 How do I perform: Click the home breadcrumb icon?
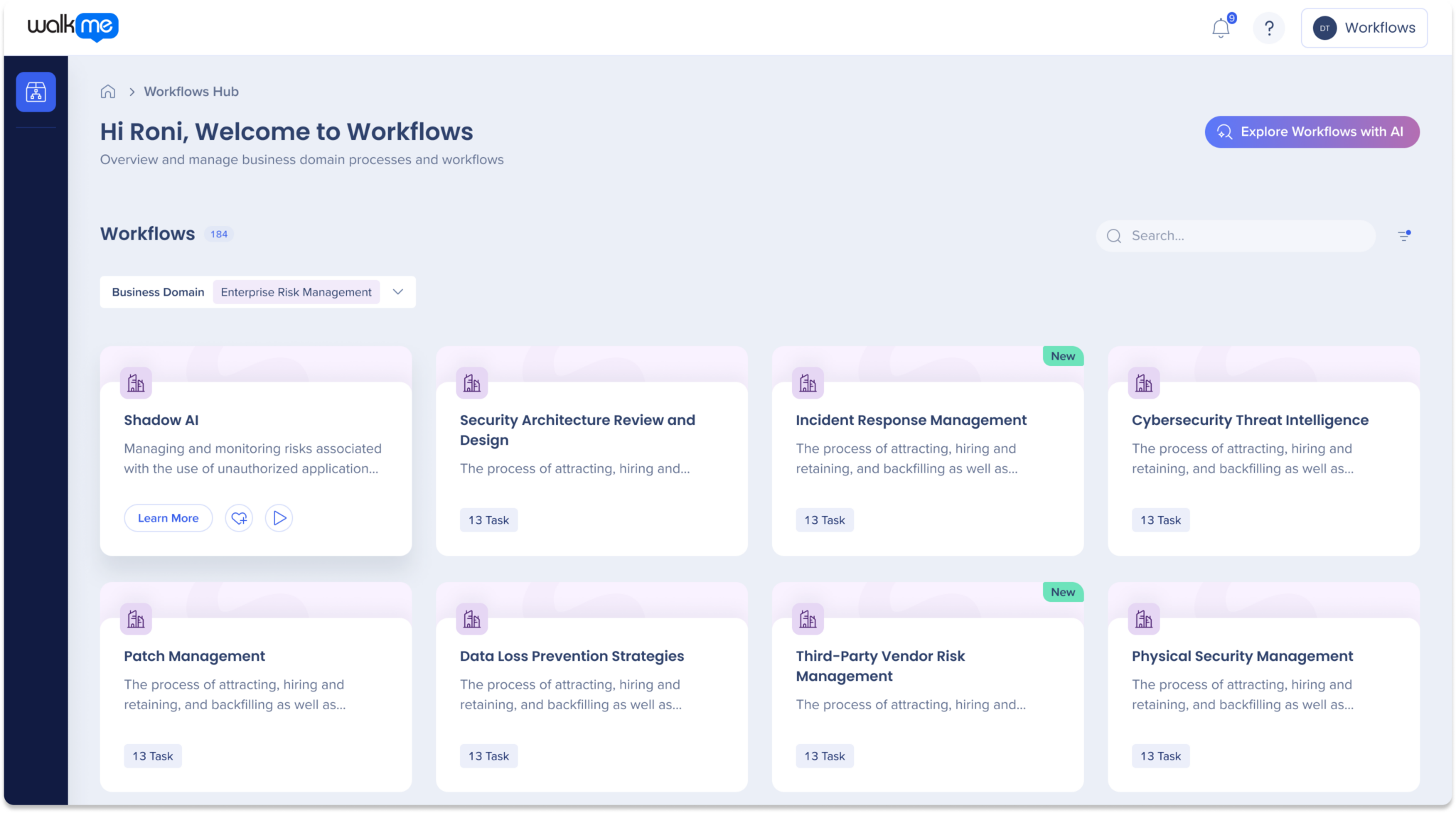[x=108, y=91]
